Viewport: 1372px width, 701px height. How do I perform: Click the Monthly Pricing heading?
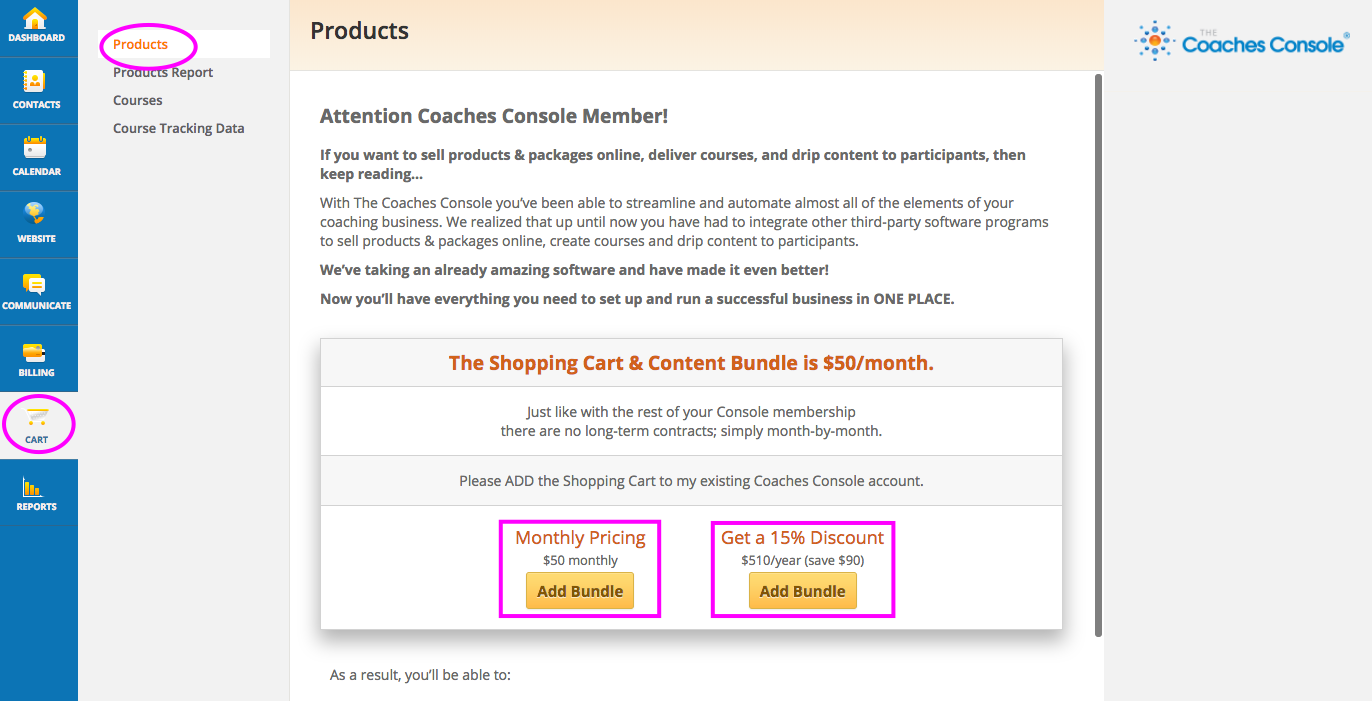click(580, 538)
